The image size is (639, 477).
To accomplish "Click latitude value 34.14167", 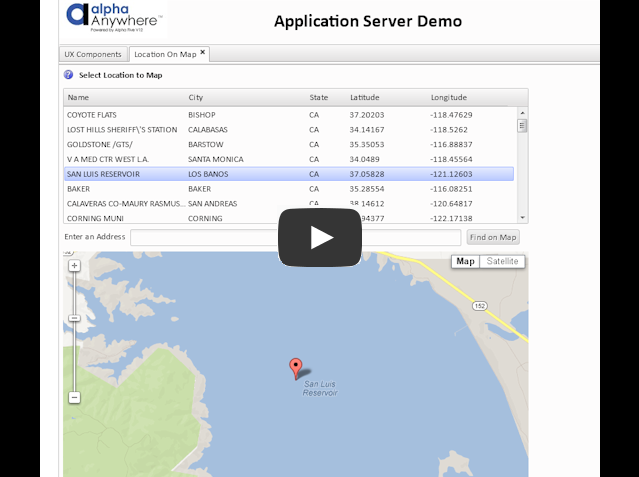I will tap(367, 130).
